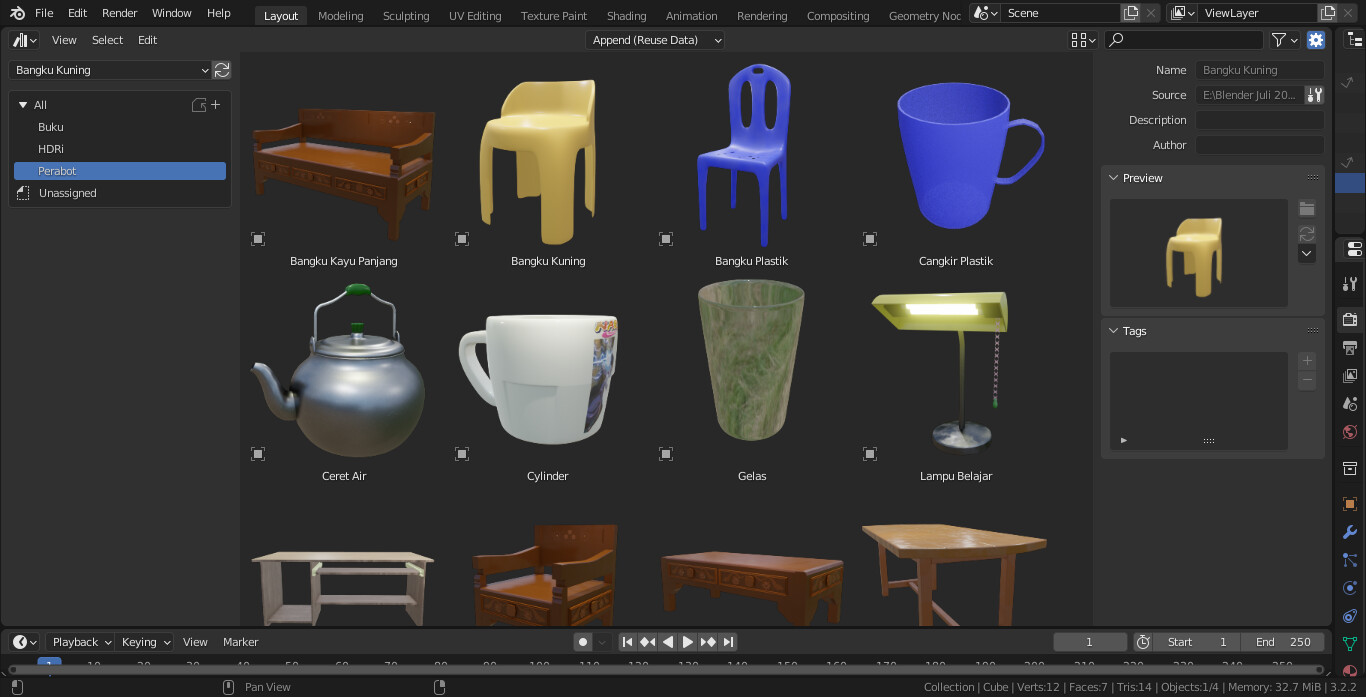Image resolution: width=1366 pixels, height=697 pixels.
Task: Switch to the UV Editing workspace tab
Action: (x=474, y=15)
